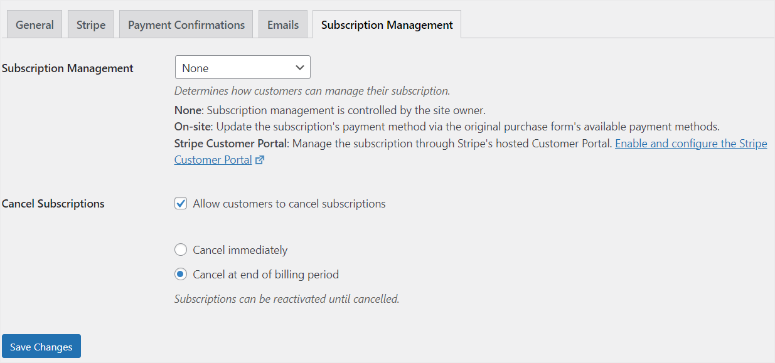Toggle Allow customers to cancel subscriptions checkbox
The width and height of the screenshot is (775, 363).
pyautogui.click(x=181, y=203)
